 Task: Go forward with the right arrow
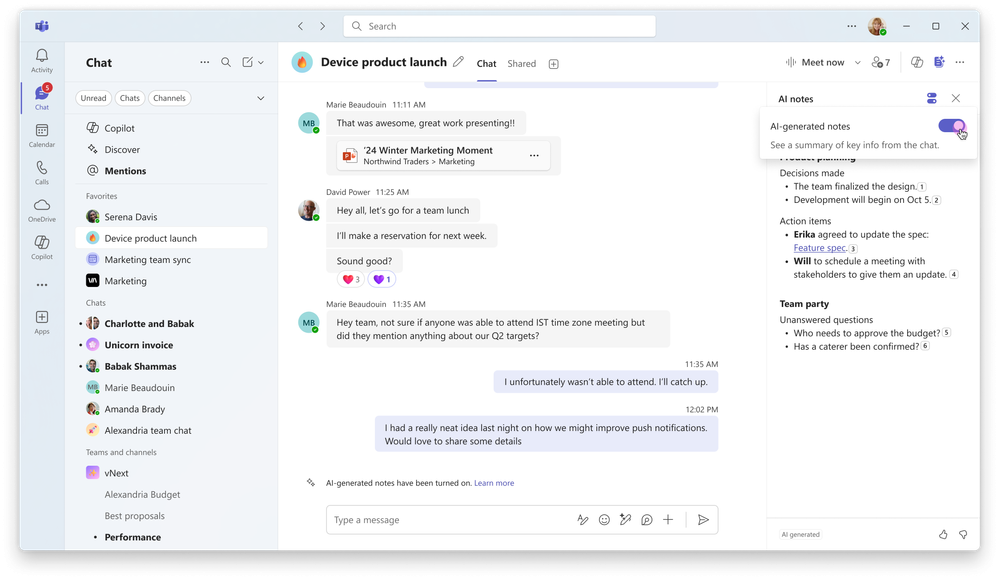click(322, 26)
